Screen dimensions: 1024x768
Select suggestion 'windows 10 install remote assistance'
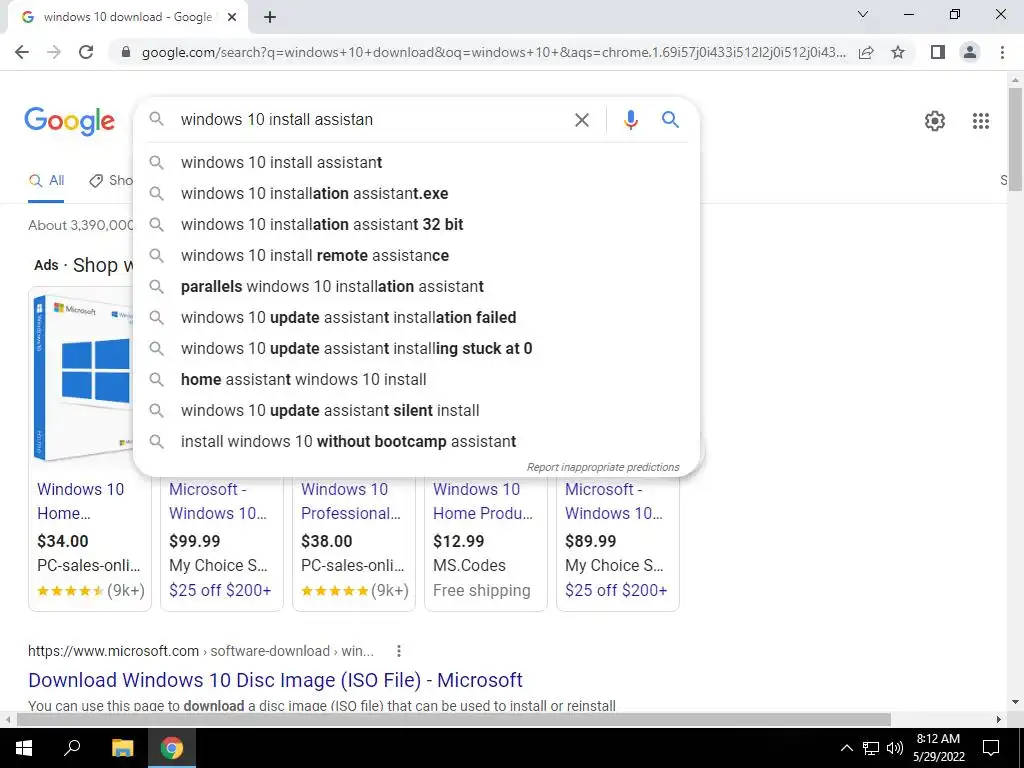(x=416, y=255)
